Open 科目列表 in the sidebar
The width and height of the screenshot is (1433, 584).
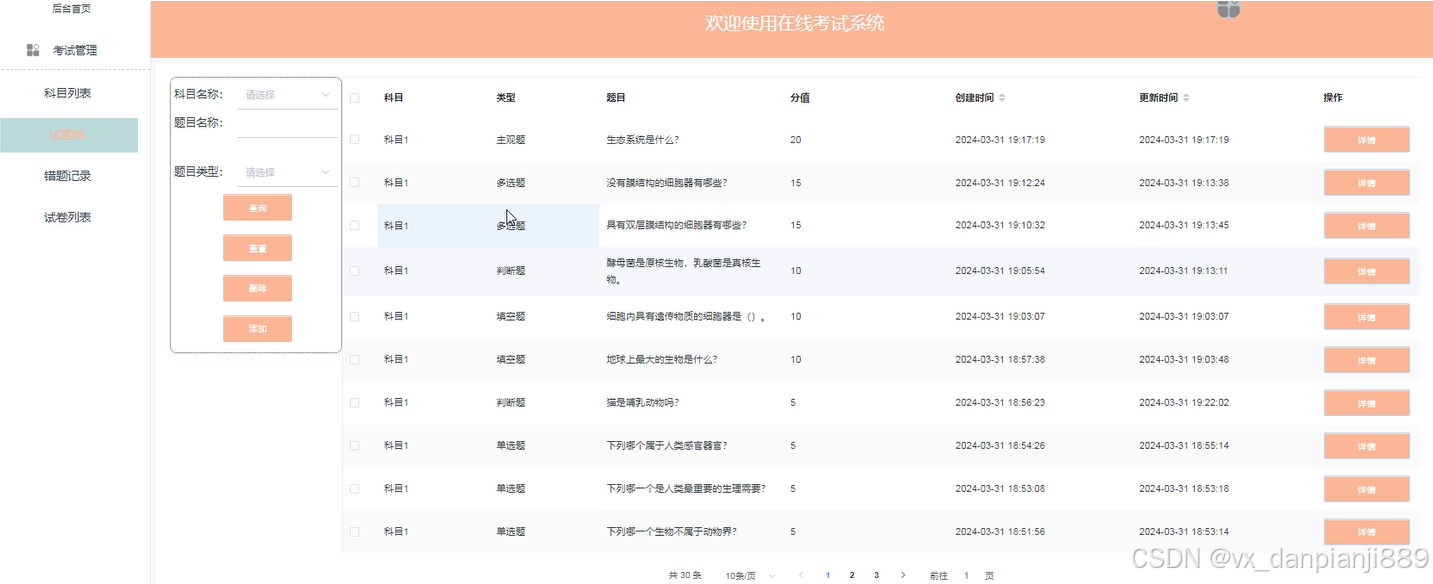(69, 93)
